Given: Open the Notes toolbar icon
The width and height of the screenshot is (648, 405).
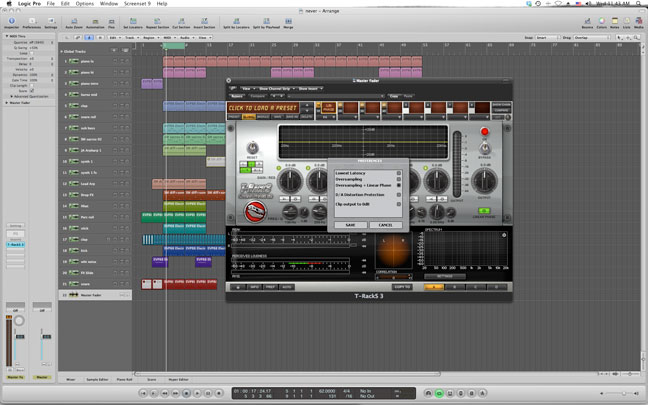Looking at the screenshot, I should pos(615,22).
